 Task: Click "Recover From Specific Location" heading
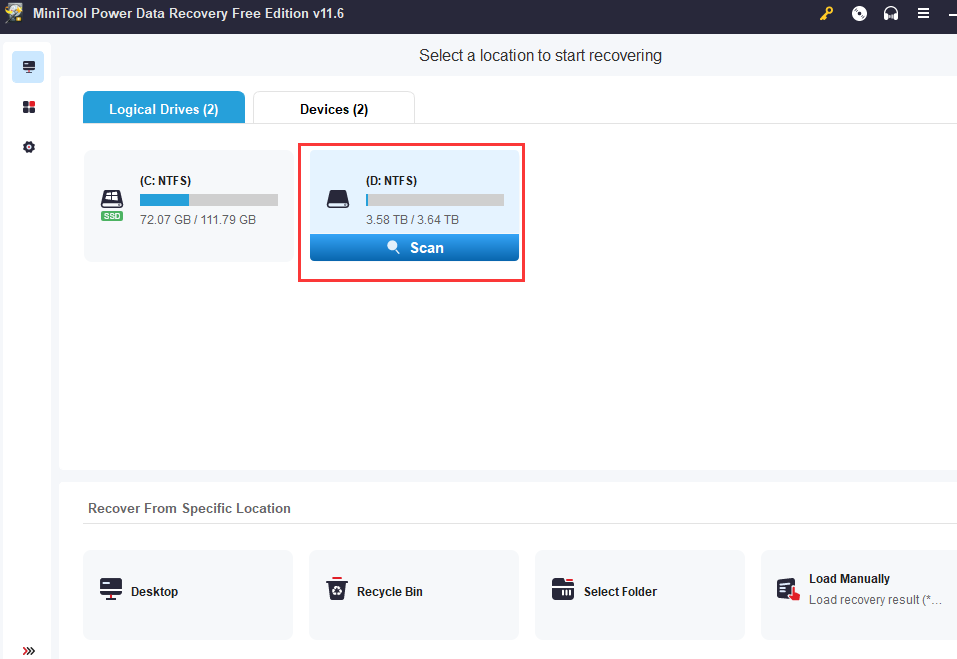point(189,508)
